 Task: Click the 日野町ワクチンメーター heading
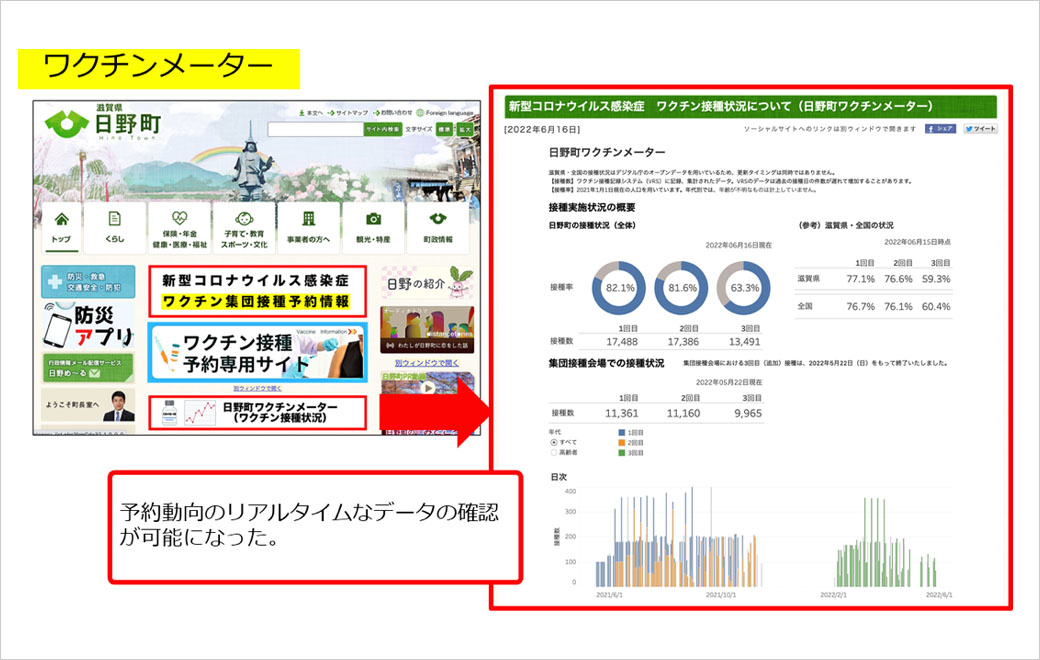(x=606, y=153)
